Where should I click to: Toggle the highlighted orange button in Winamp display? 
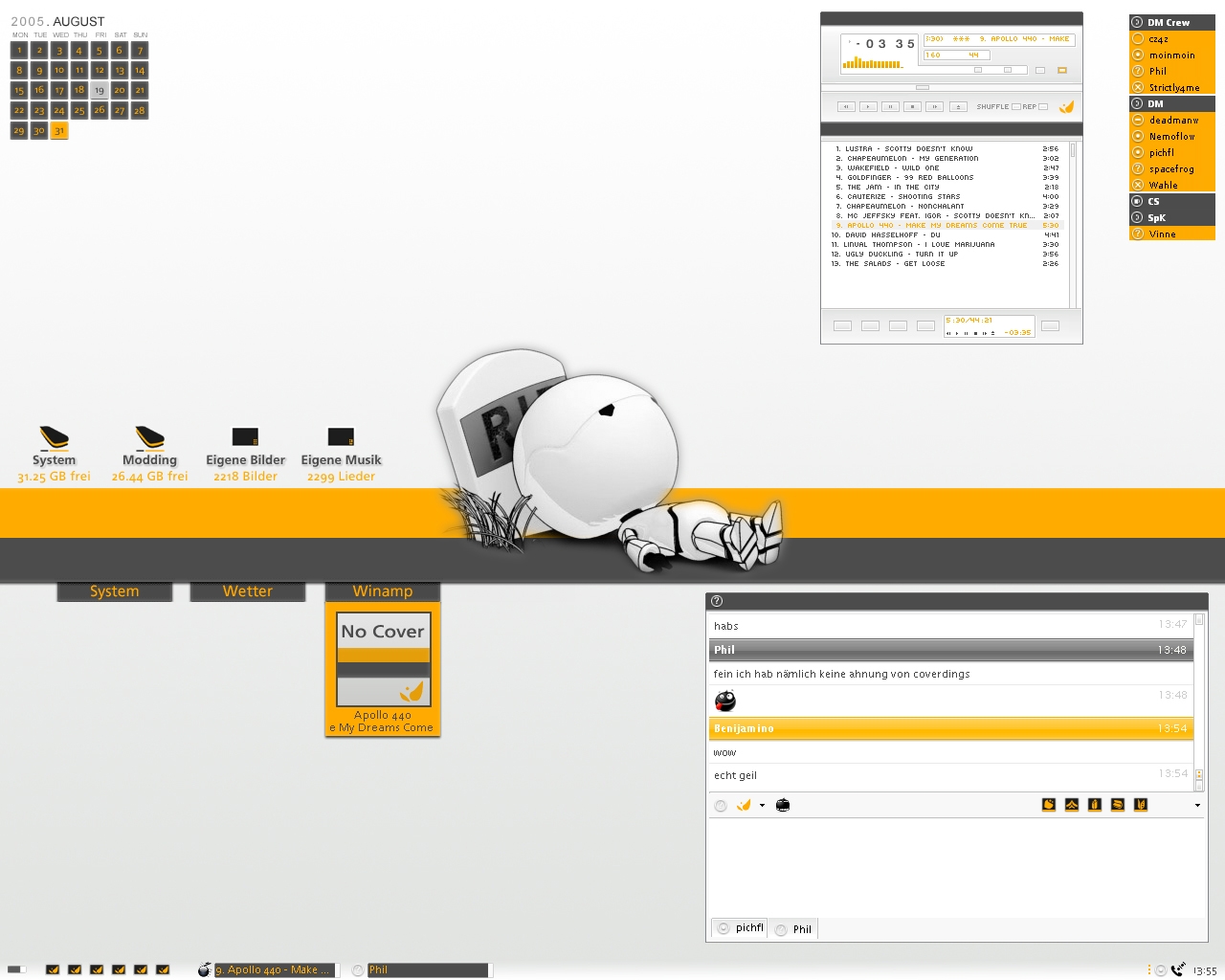(1061, 70)
